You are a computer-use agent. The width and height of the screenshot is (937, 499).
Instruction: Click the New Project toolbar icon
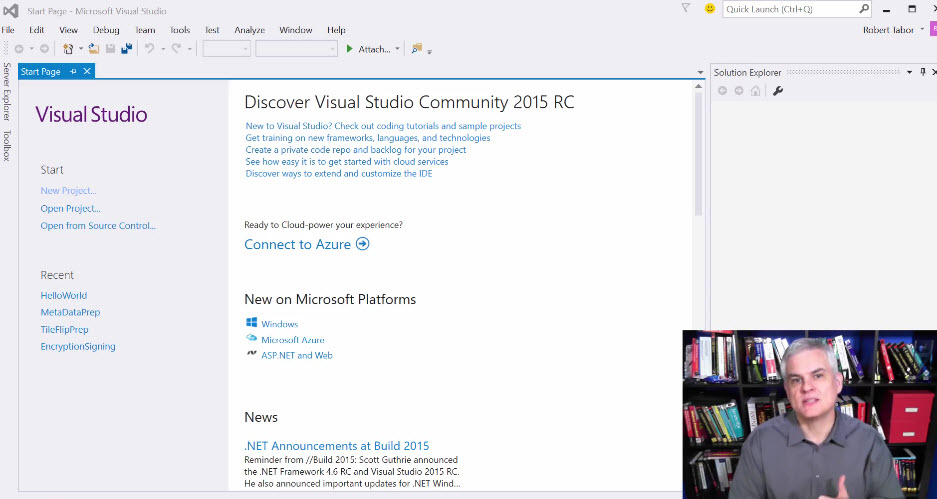68,49
